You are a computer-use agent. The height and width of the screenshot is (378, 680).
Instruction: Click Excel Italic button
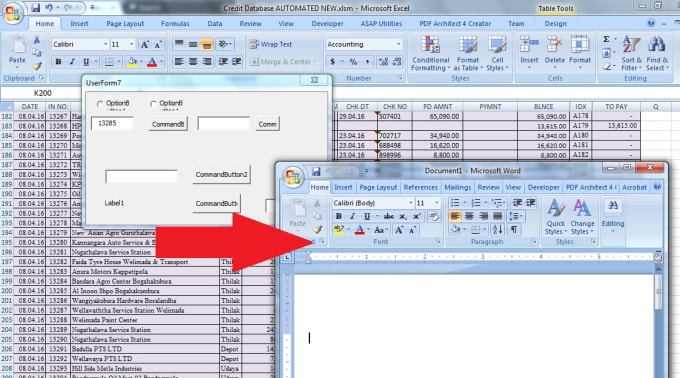coord(72,62)
